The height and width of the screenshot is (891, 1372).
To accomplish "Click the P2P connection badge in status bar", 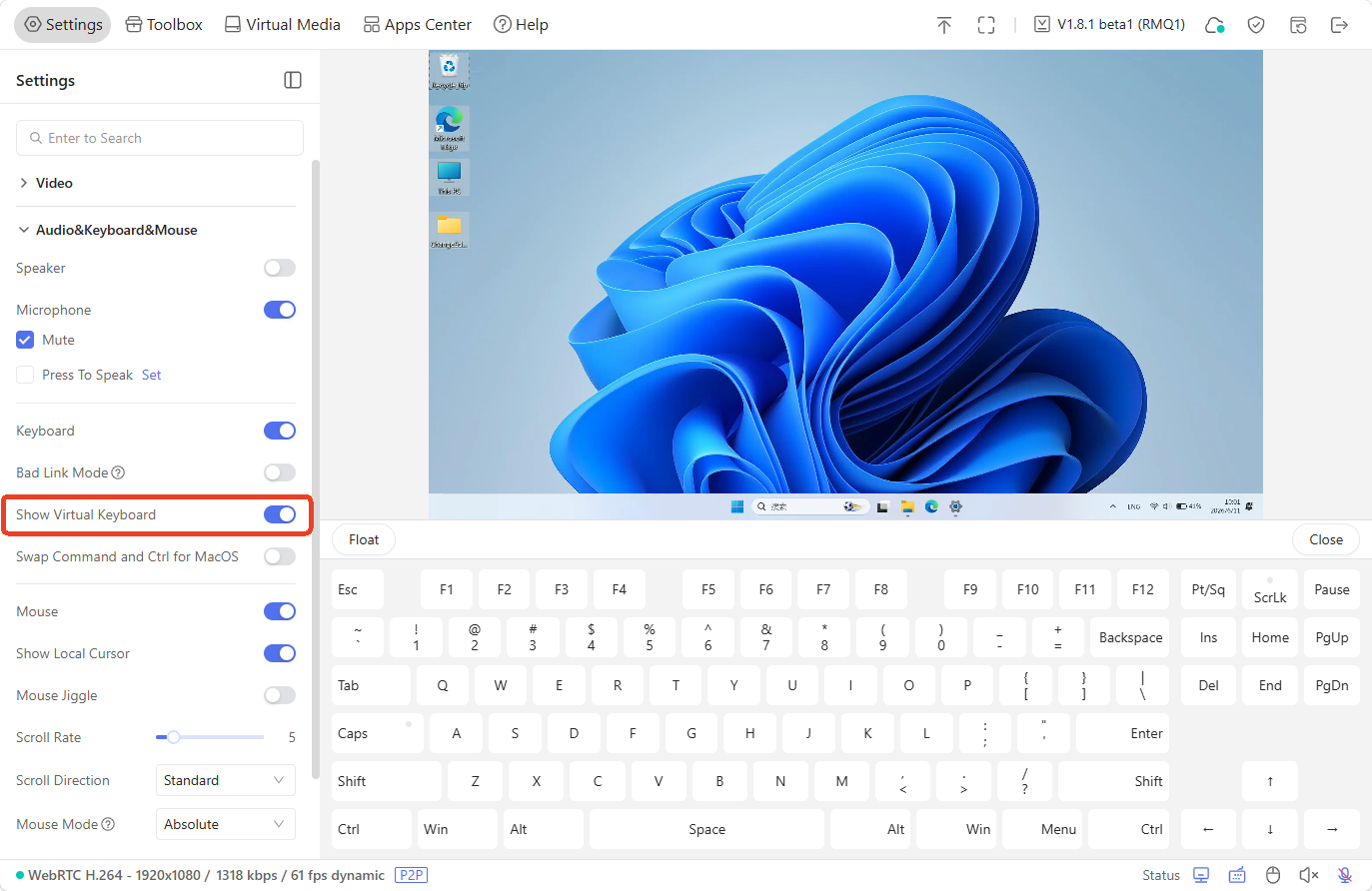I will tap(412, 875).
